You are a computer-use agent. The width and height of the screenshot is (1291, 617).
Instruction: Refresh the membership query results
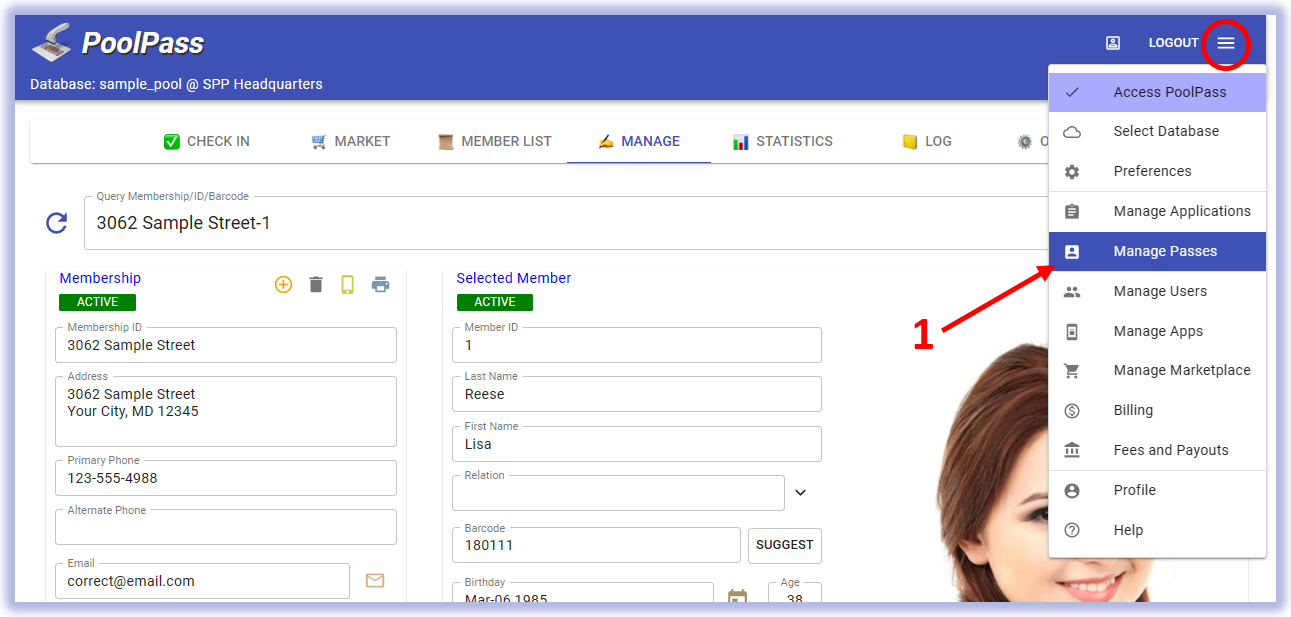click(x=57, y=222)
